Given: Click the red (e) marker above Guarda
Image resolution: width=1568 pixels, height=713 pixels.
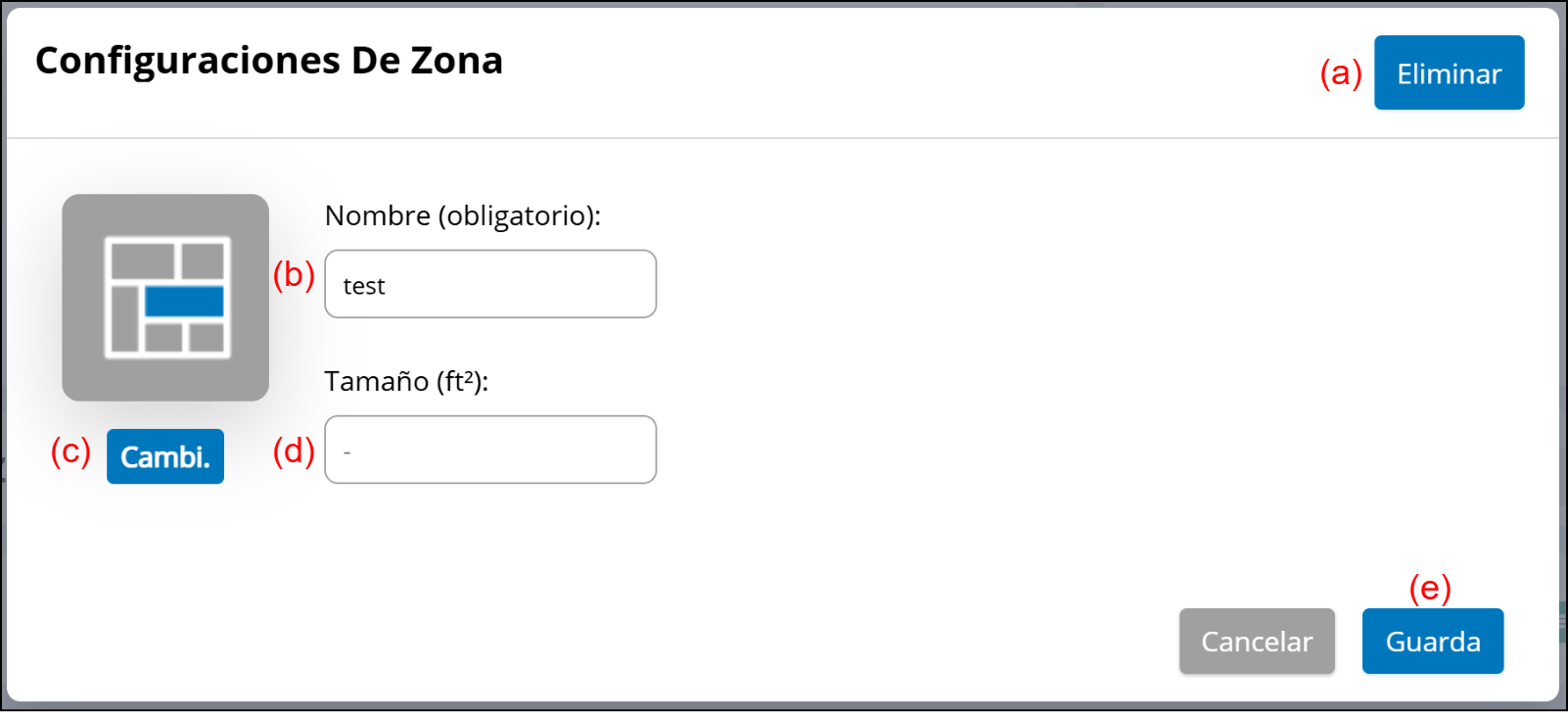Looking at the screenshot, I should click(1429, 589).
